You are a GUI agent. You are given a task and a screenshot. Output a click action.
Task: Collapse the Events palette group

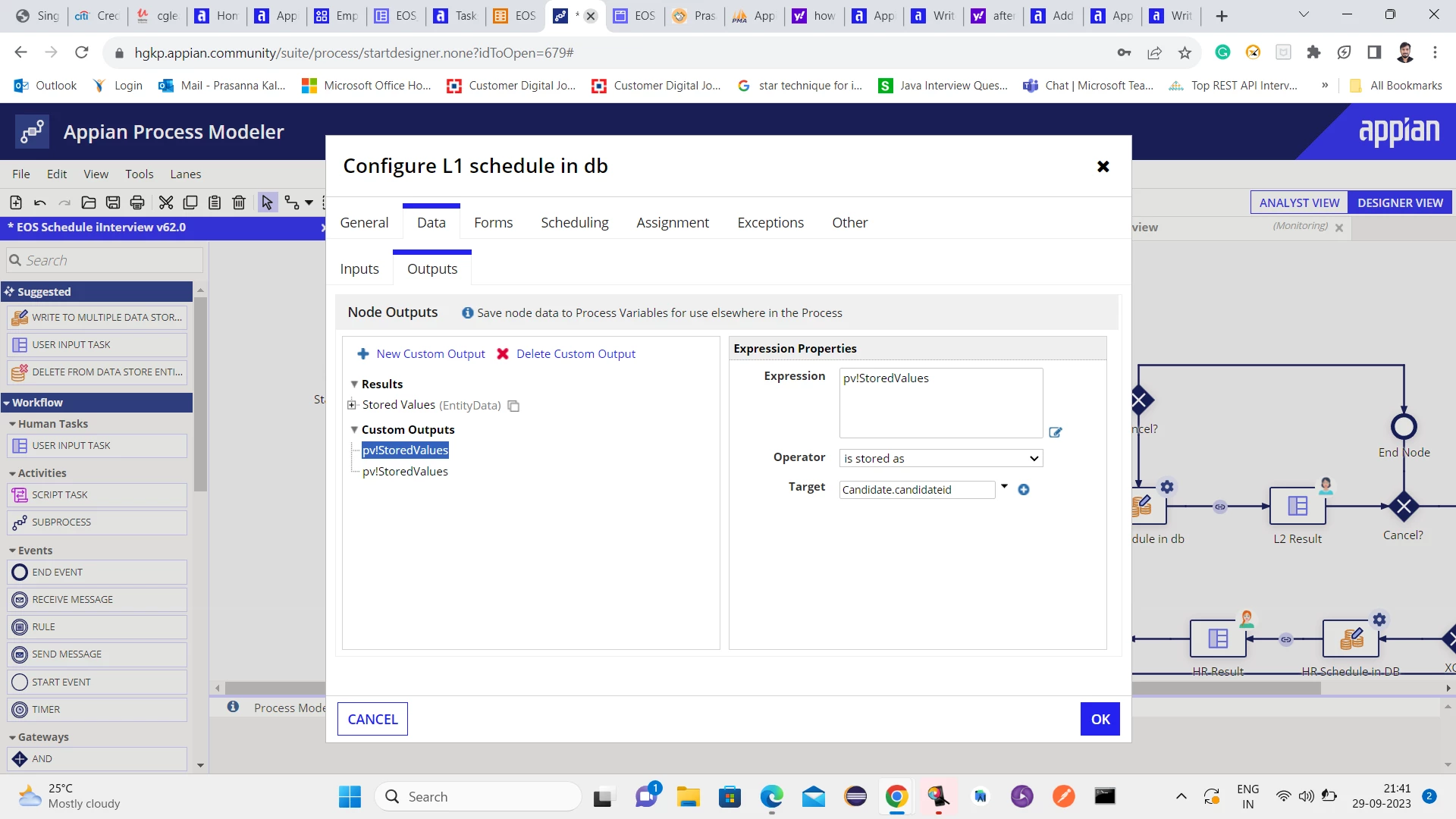12,551
